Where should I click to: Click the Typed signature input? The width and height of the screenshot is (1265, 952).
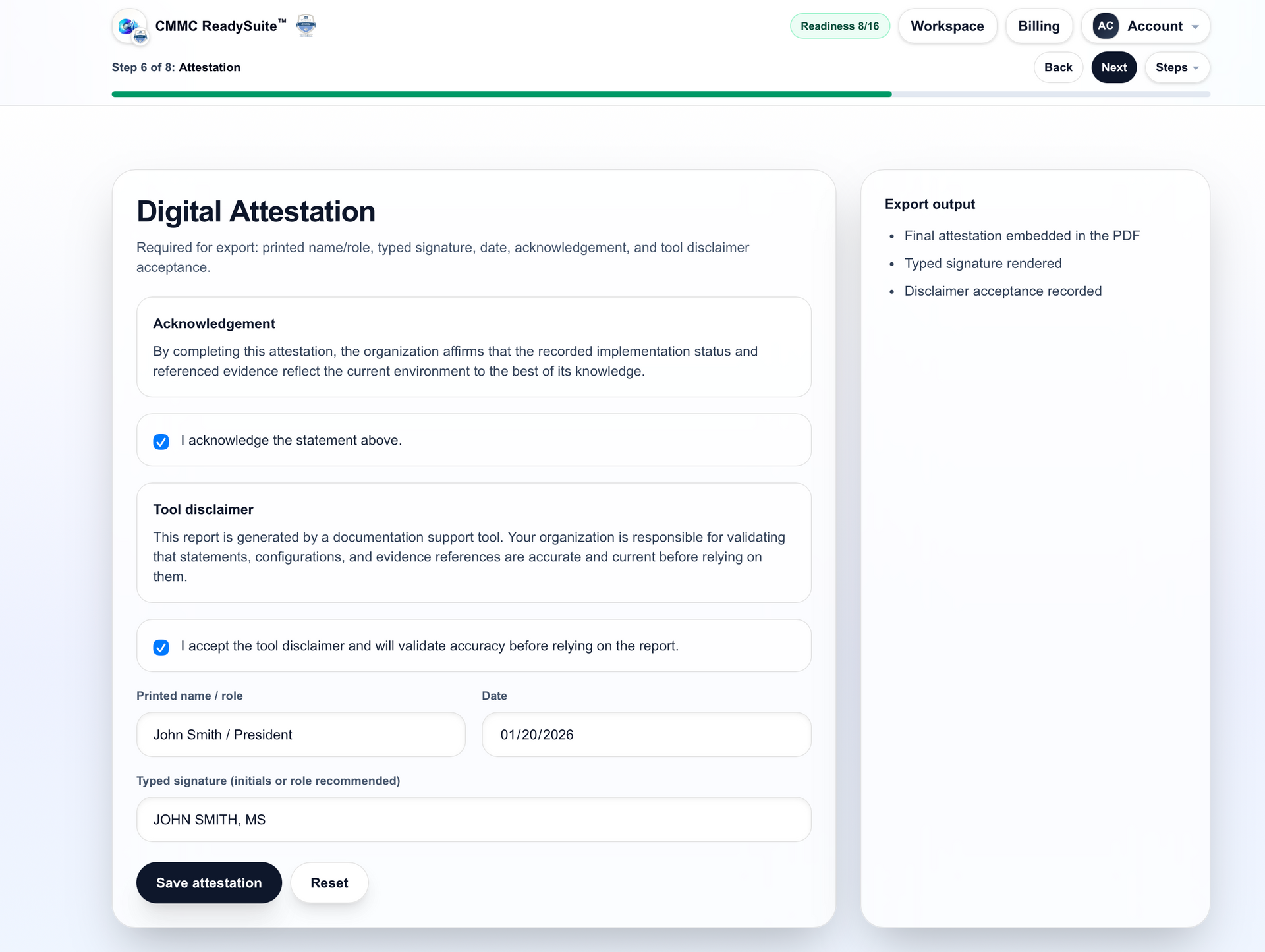473,820
